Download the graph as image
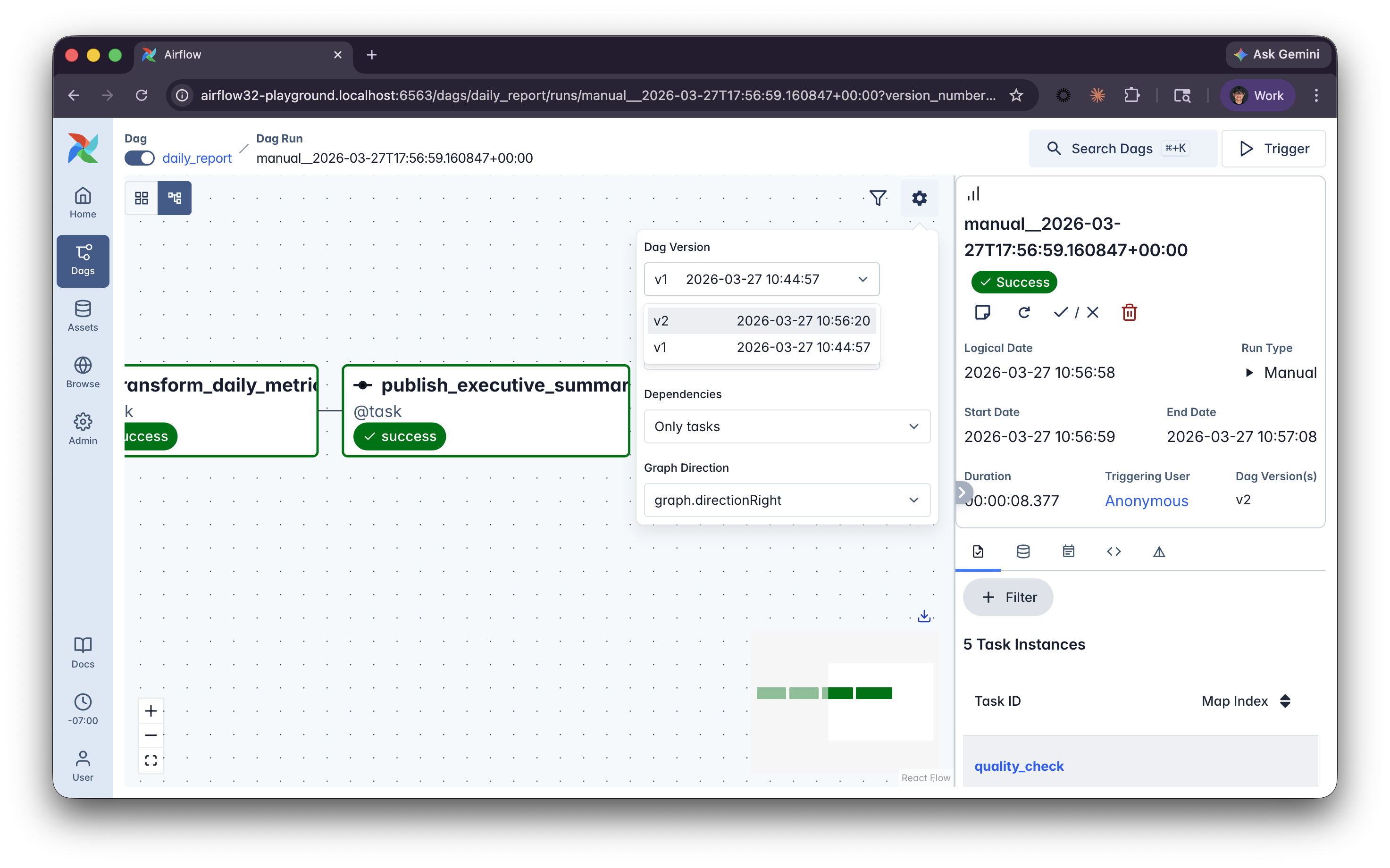Screen dimensions: 1390x868 (924, 616)
